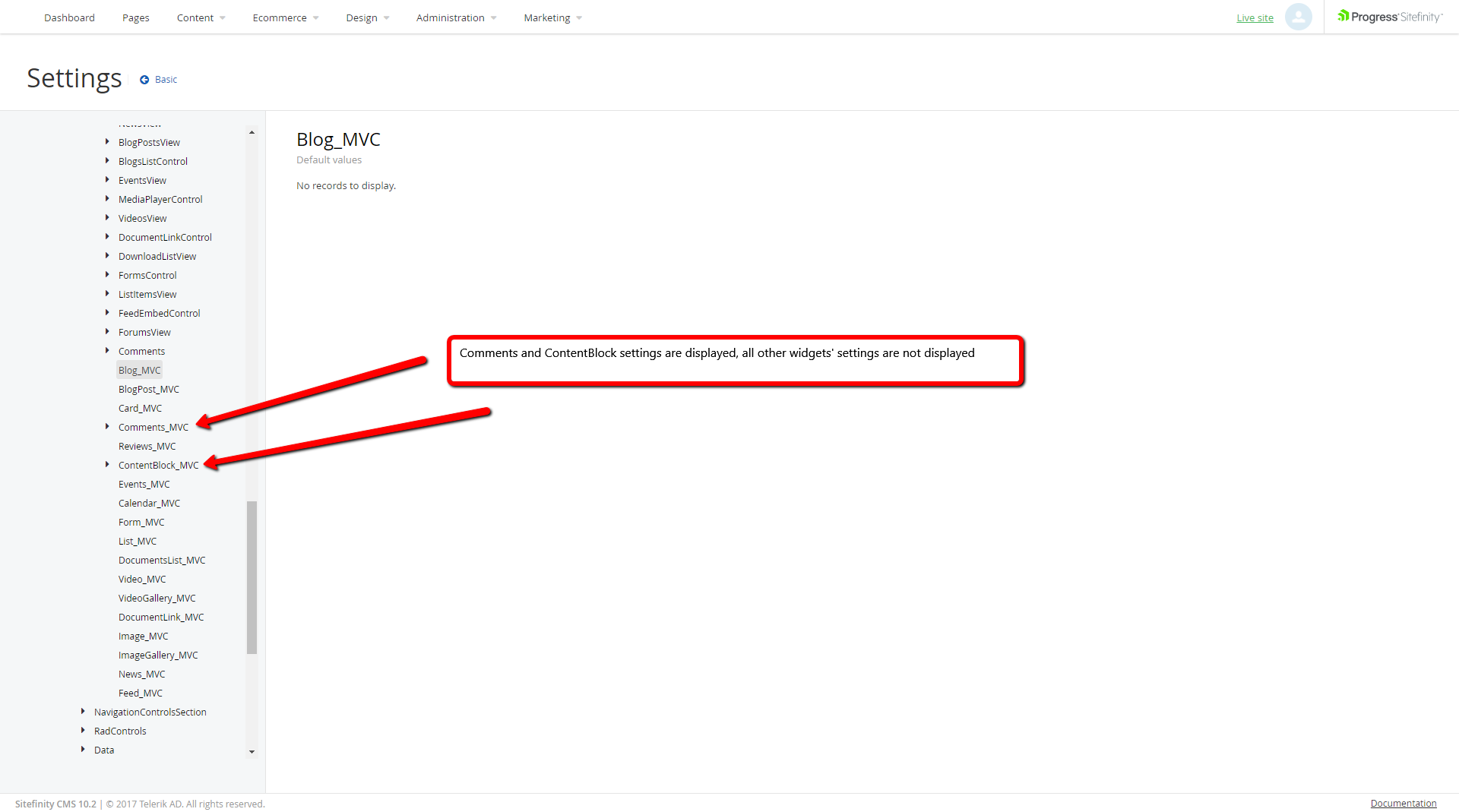Click the Basic back-arrow icon near Settings
Image resolution: width=1459 pixels, height=812 pixels.
(x=145, y=79)
